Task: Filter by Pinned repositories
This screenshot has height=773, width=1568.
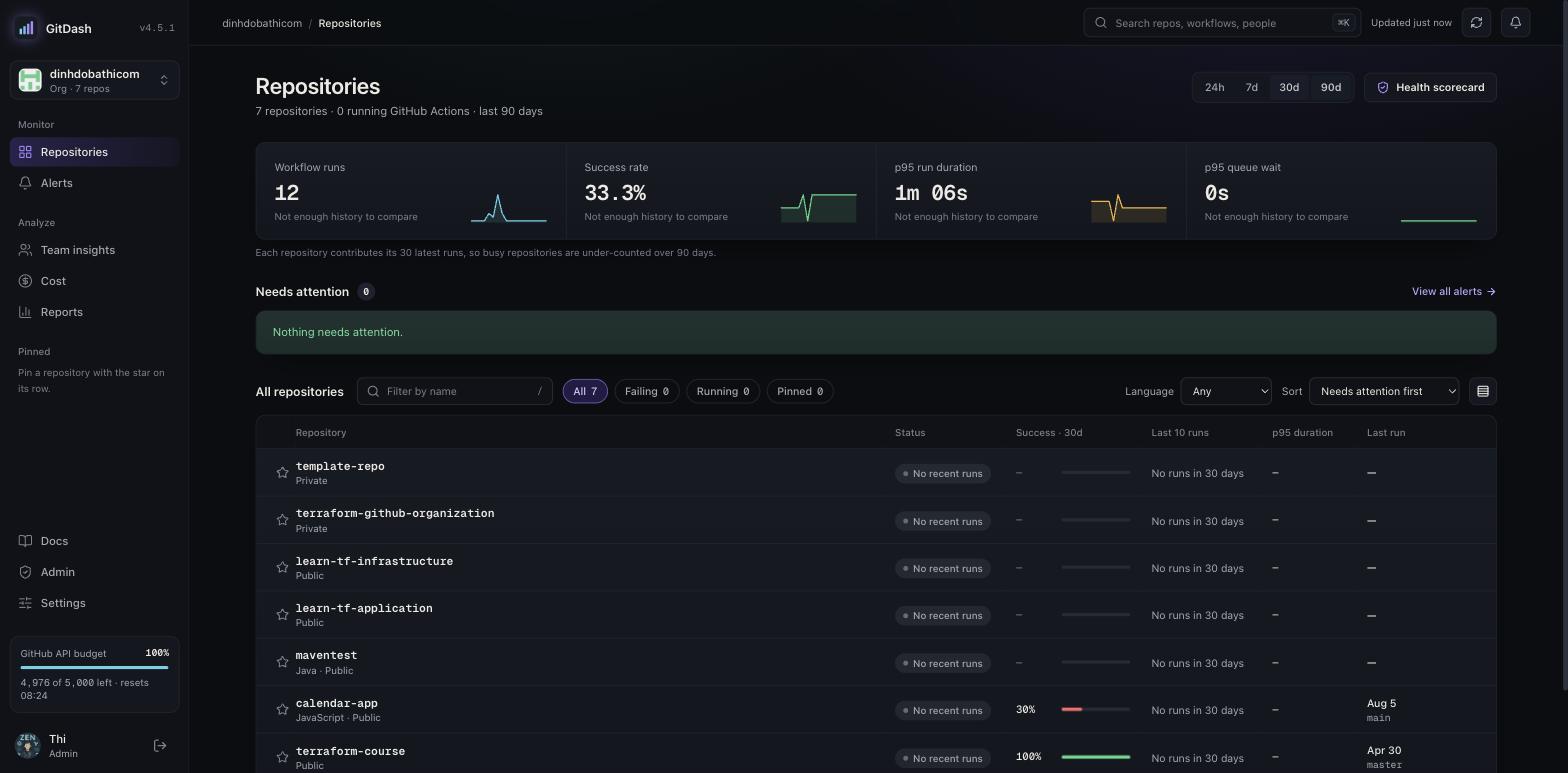Action: pyautogui.click(x=800, y=391)
